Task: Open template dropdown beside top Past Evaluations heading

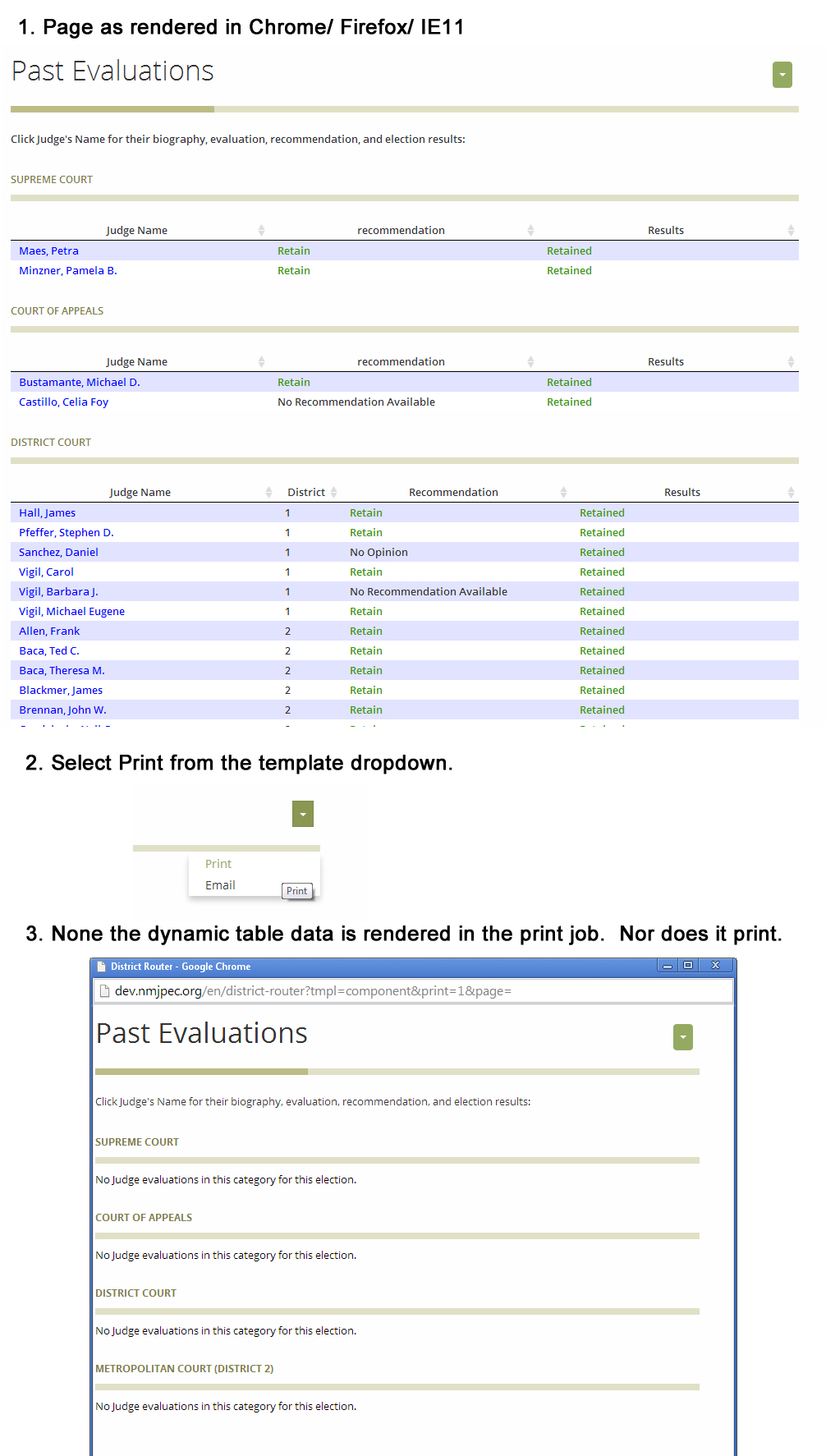Action: point(782,75)
